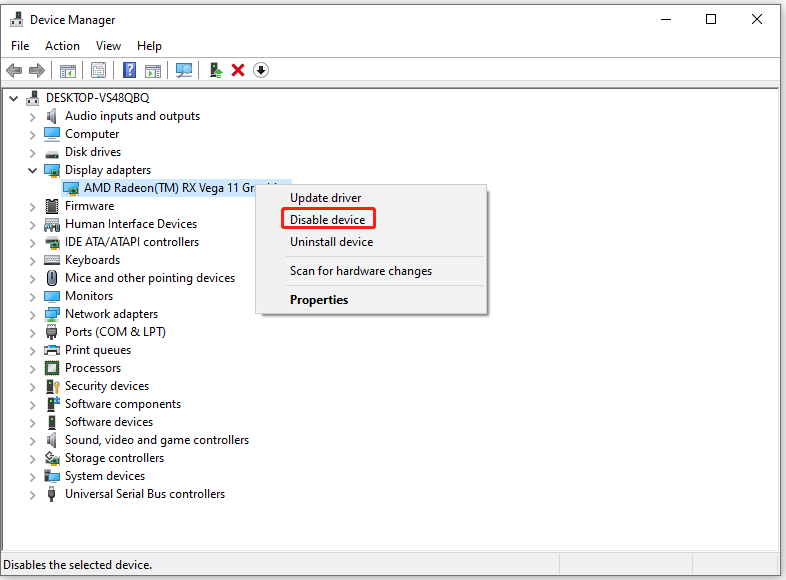Select the System devices label

tap(105, 476)
